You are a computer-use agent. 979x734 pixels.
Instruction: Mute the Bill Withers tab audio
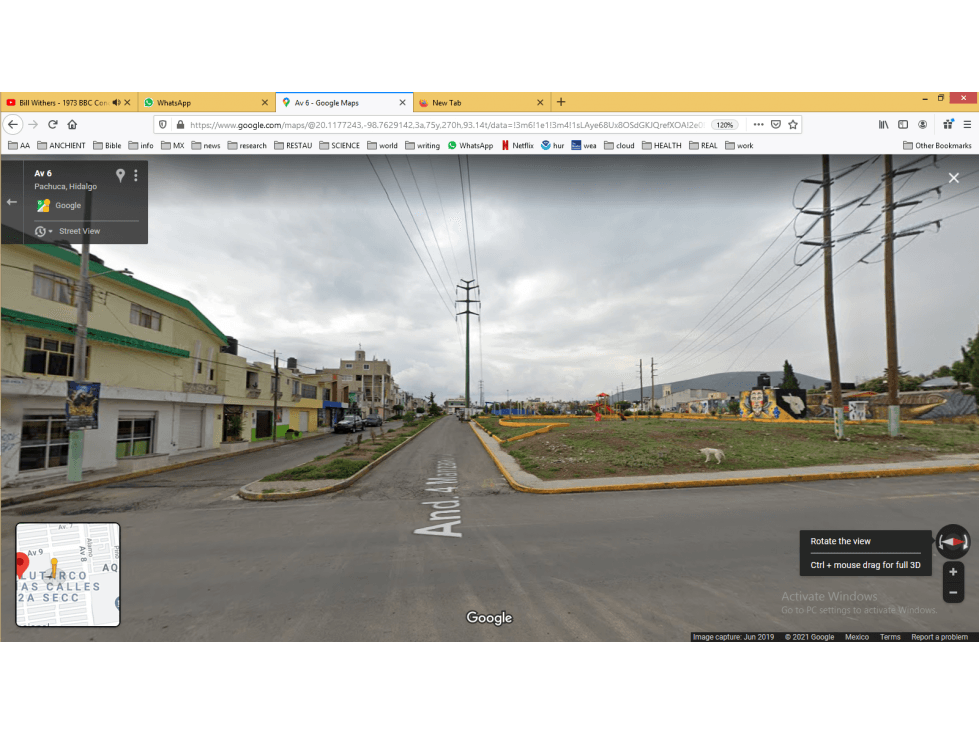[x=116, y=102]
